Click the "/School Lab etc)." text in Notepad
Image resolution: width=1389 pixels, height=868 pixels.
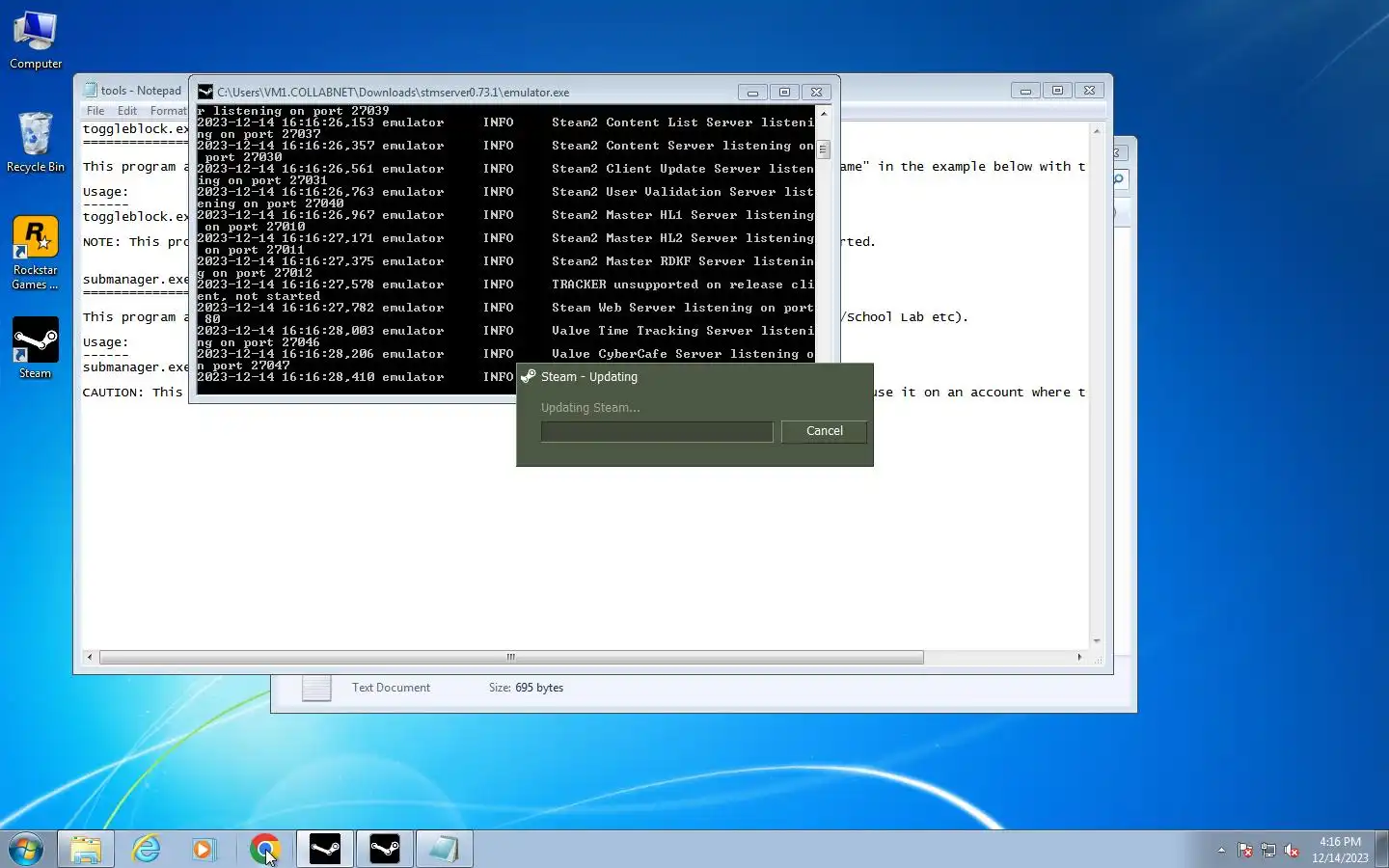[904, 317]
